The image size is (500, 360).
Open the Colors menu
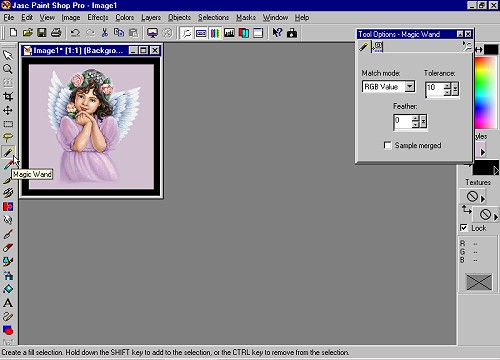(125, 17)
